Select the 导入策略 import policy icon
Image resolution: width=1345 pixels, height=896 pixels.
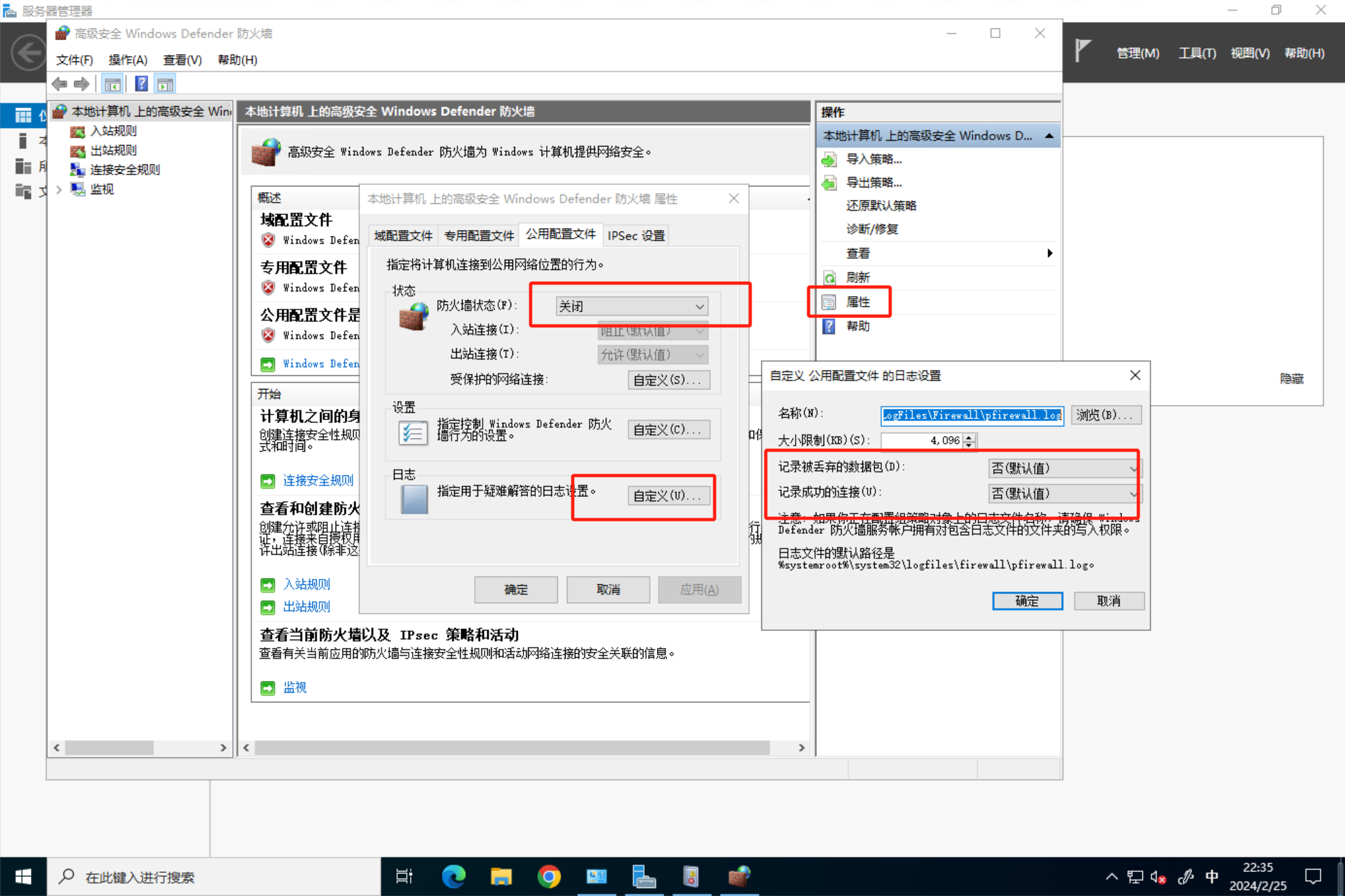830,159
